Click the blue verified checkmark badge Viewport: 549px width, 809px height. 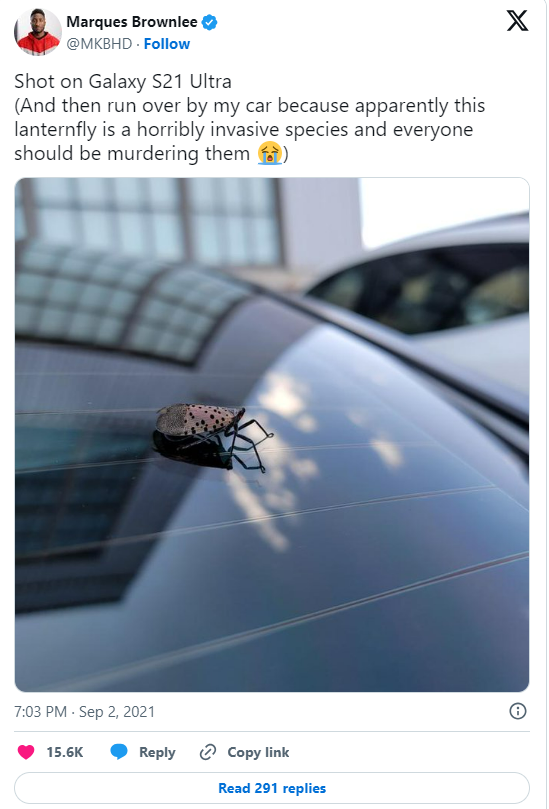point(209,22)
